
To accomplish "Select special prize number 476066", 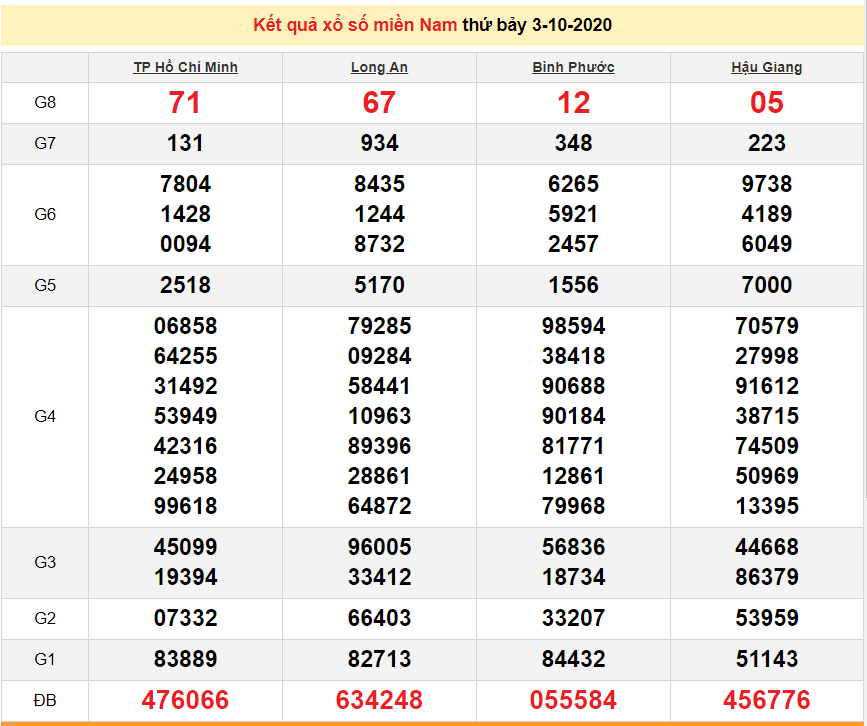I will pyautogui.click(x=185, y=700).
